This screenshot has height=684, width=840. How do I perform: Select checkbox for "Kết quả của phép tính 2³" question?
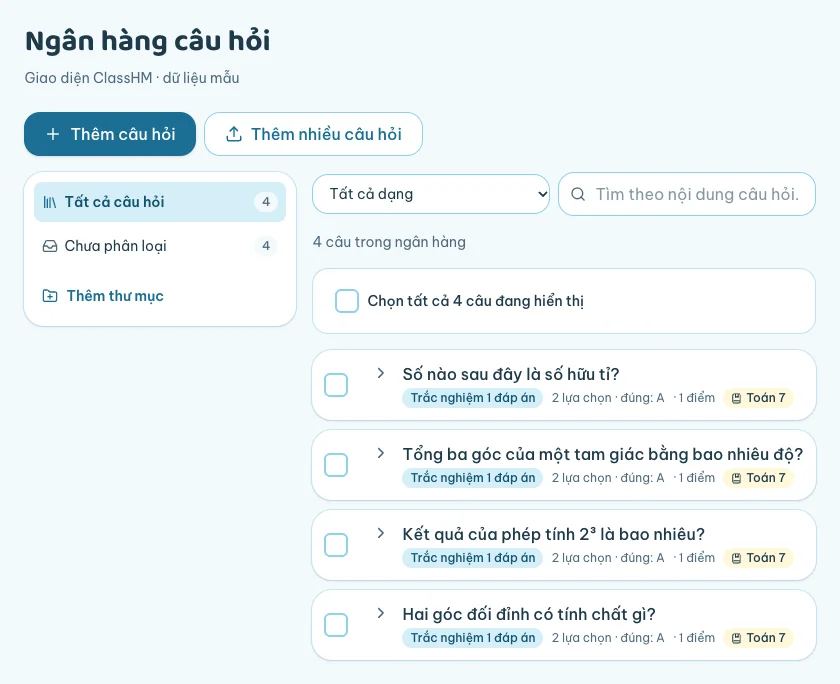click(x=336, y=545)
